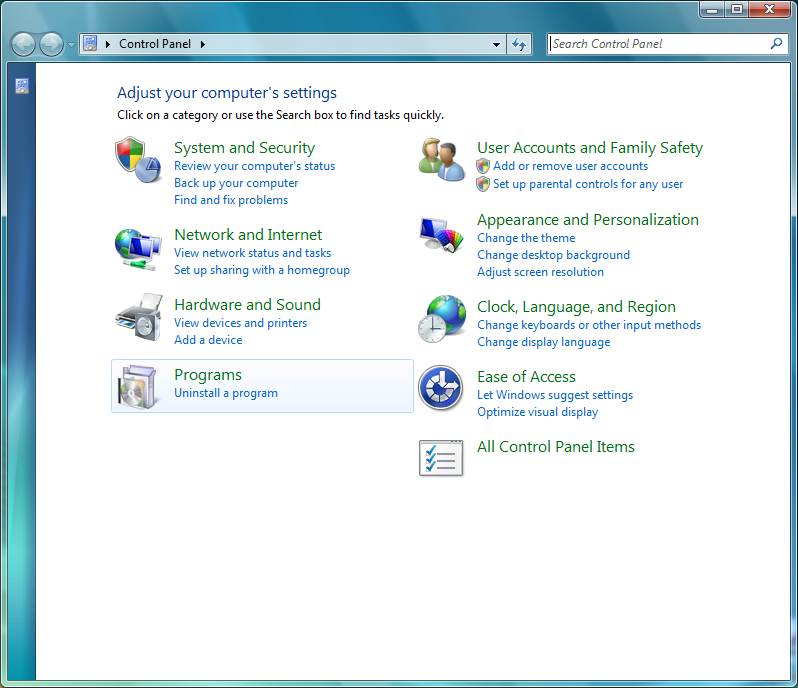
Task: Open Find and fix problems
Action: (231, 200)
